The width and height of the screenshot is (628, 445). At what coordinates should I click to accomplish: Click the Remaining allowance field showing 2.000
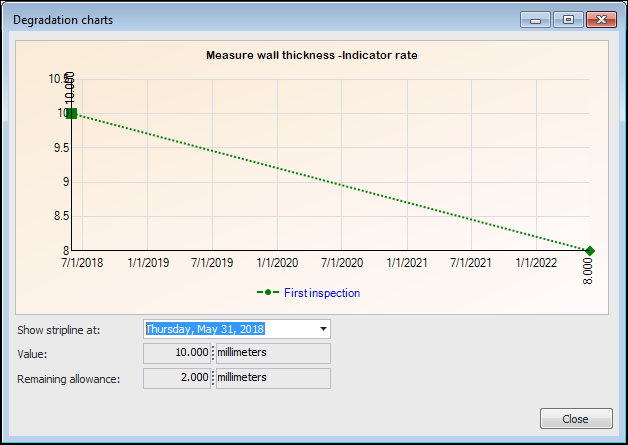(x=177, y=378)
